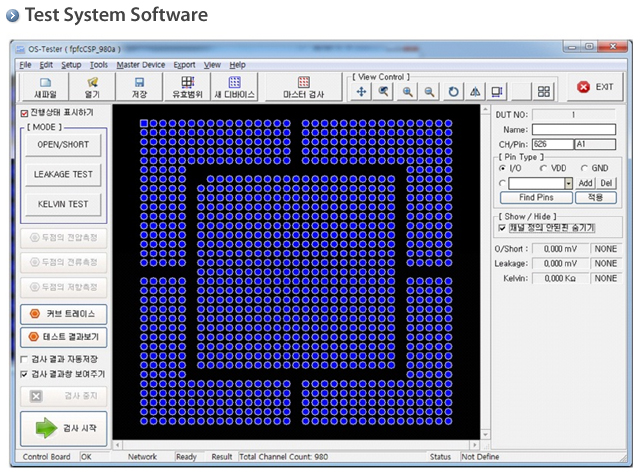Click the 유효범위 toolbar button
640x476 pixels.
point(187,87)
